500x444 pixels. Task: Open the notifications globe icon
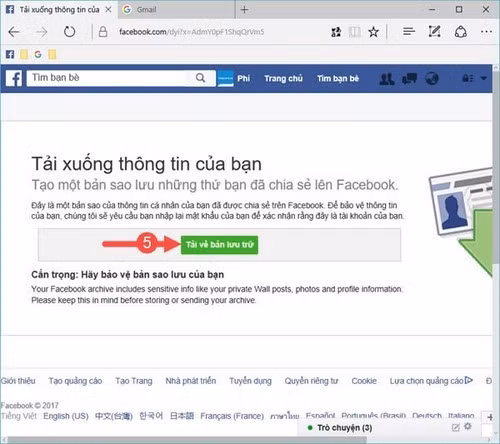[x=432, y=79]
